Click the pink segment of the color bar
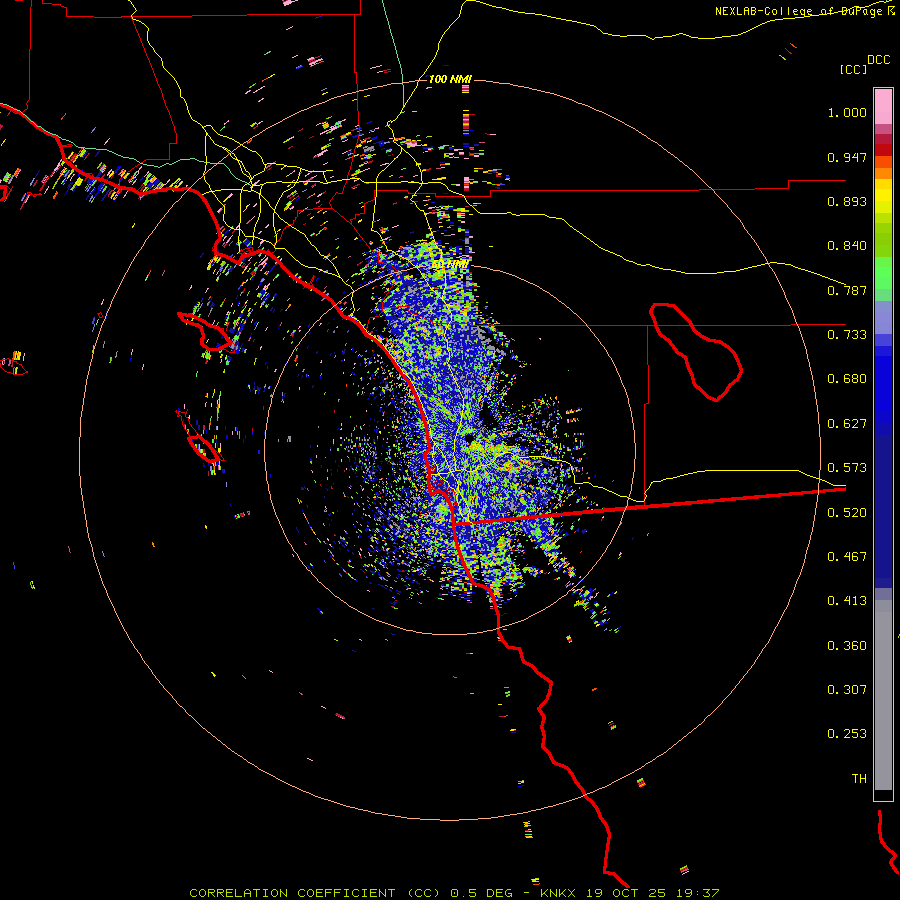900x900 pixels. point(883,106)
